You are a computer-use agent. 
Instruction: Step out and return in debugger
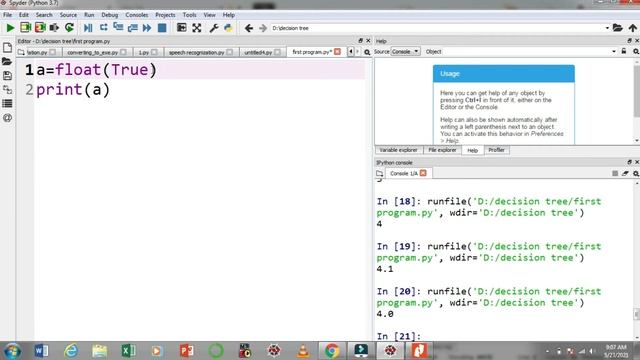point(133,28)
